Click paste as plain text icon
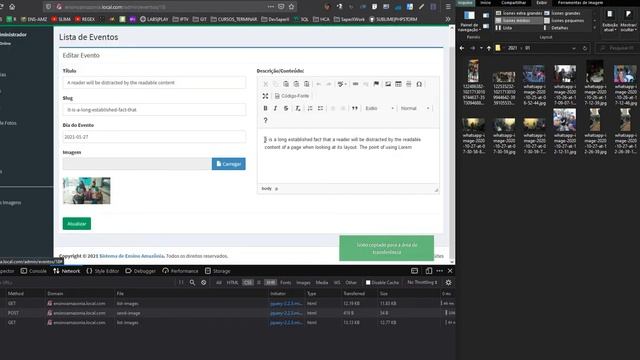The image size is (640, 360). point(296,84)
